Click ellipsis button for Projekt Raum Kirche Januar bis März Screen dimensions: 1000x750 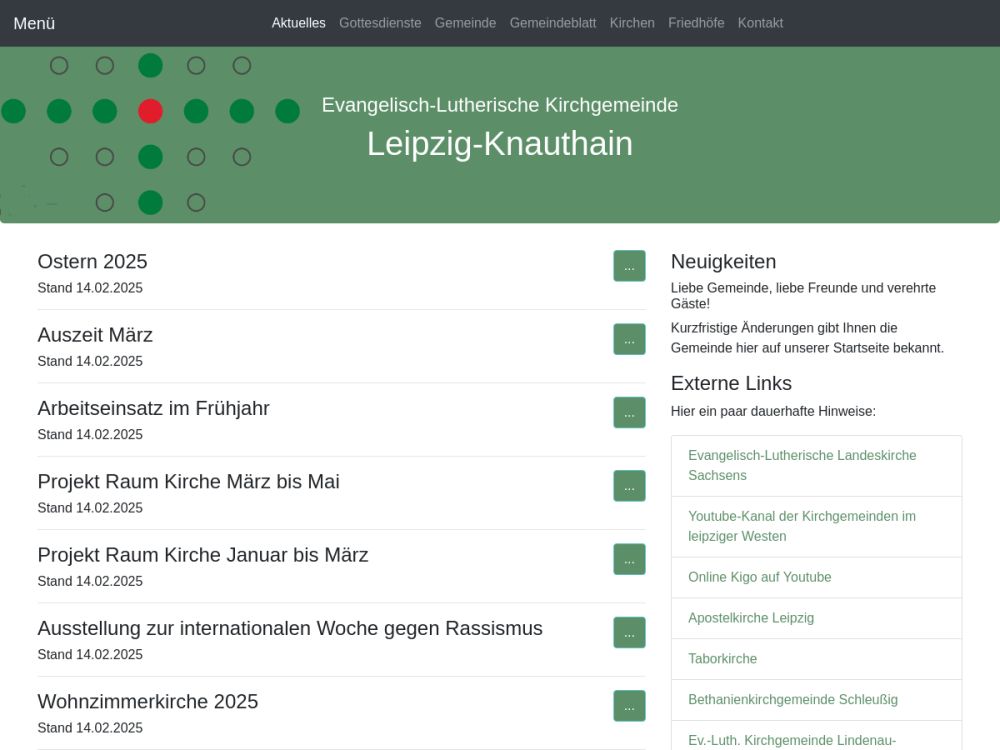click(629, 559)
